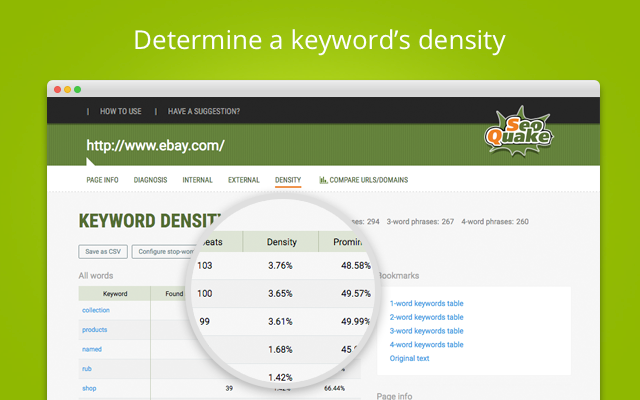Click the density value 1.68%
This screenshot has width=640, height=400.
pos(280,349)
